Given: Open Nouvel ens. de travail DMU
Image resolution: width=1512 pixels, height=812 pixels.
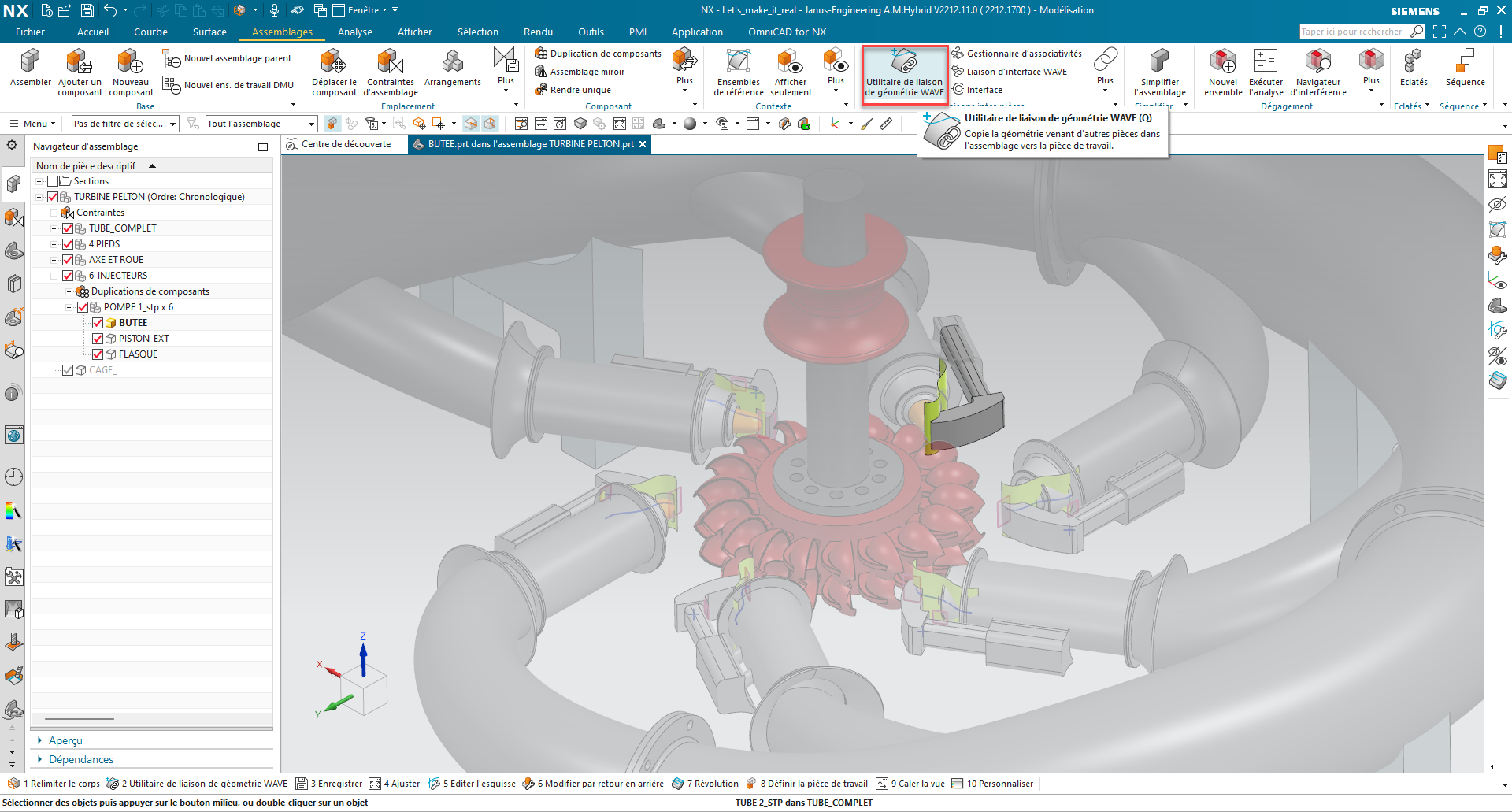Looking at the screenshot, I should tap(228, 85).
